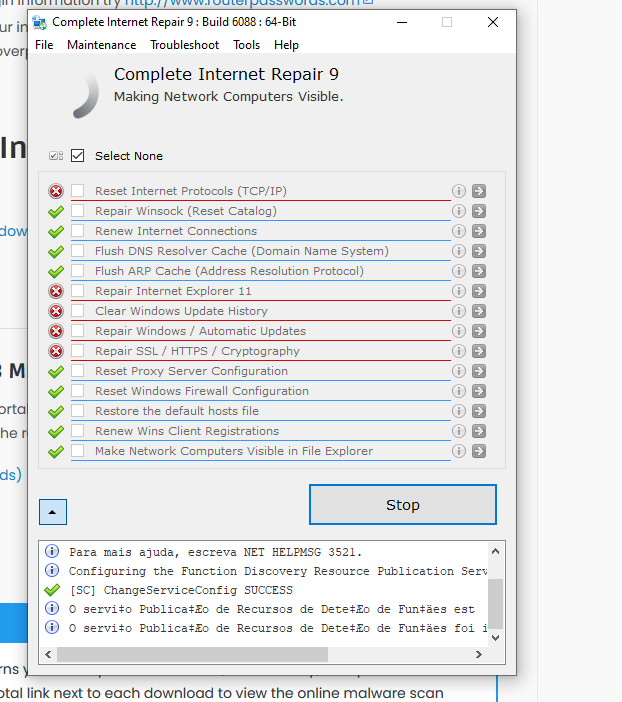Run Reset Proxy Server Configuration arrow

[x=479, y=371]
